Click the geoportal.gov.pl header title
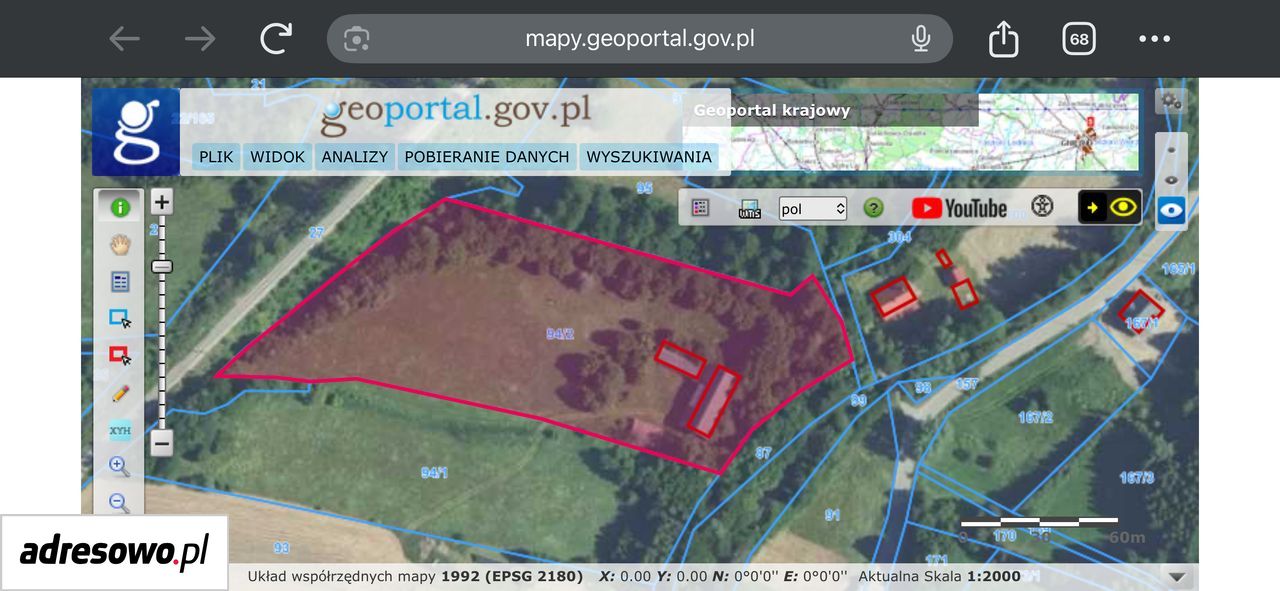This screenshot has height=591, width=1280. pos(455,114)
